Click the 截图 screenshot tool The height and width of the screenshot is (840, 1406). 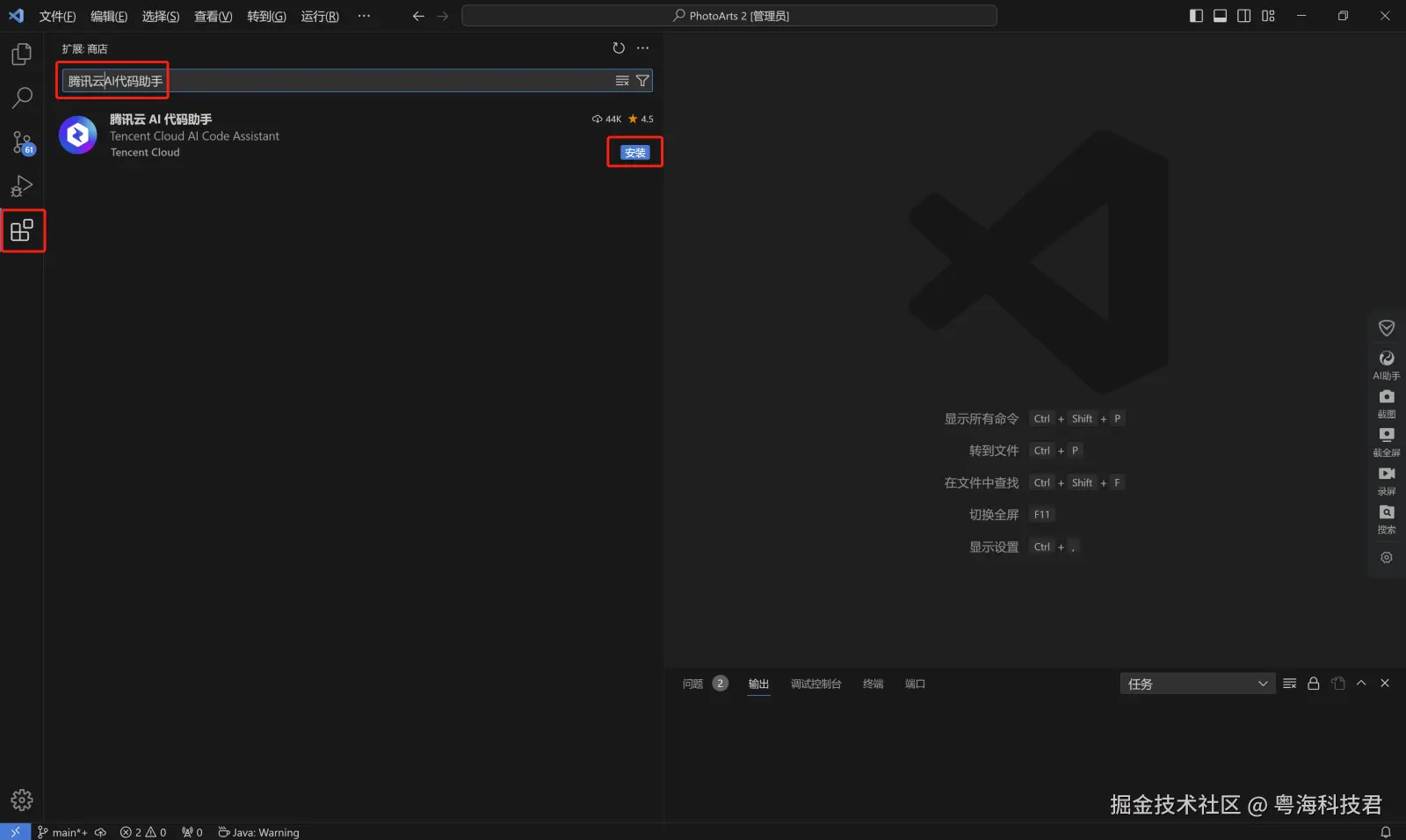[x=1387, y=403]
